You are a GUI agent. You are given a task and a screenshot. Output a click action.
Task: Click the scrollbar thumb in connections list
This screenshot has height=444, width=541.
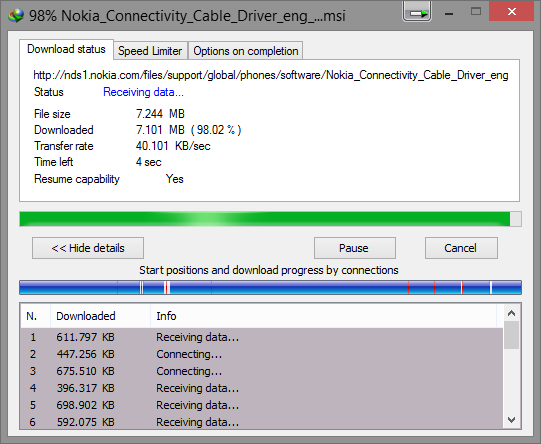pos(512,335)
